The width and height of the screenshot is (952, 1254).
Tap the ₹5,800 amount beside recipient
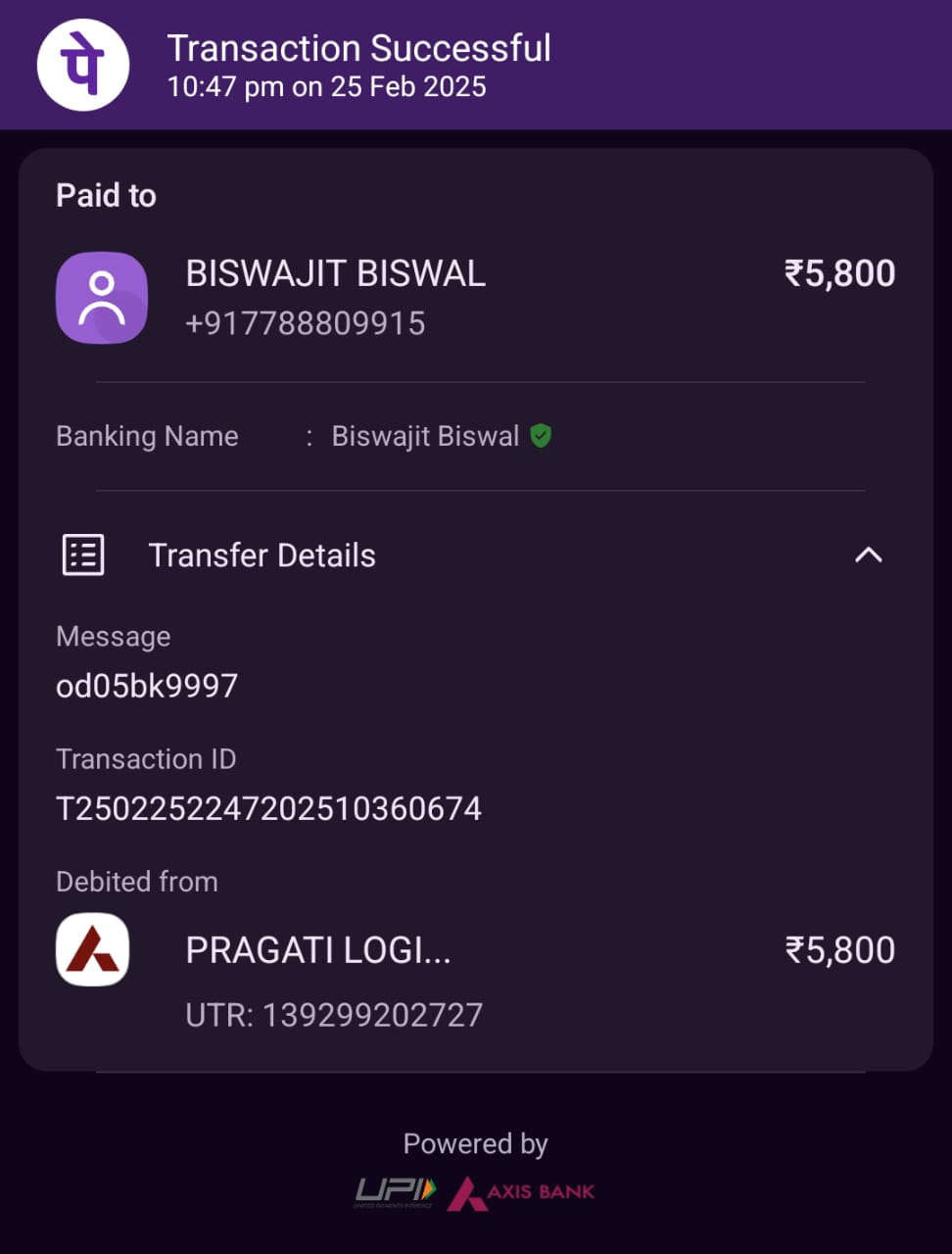coord(839,273)
